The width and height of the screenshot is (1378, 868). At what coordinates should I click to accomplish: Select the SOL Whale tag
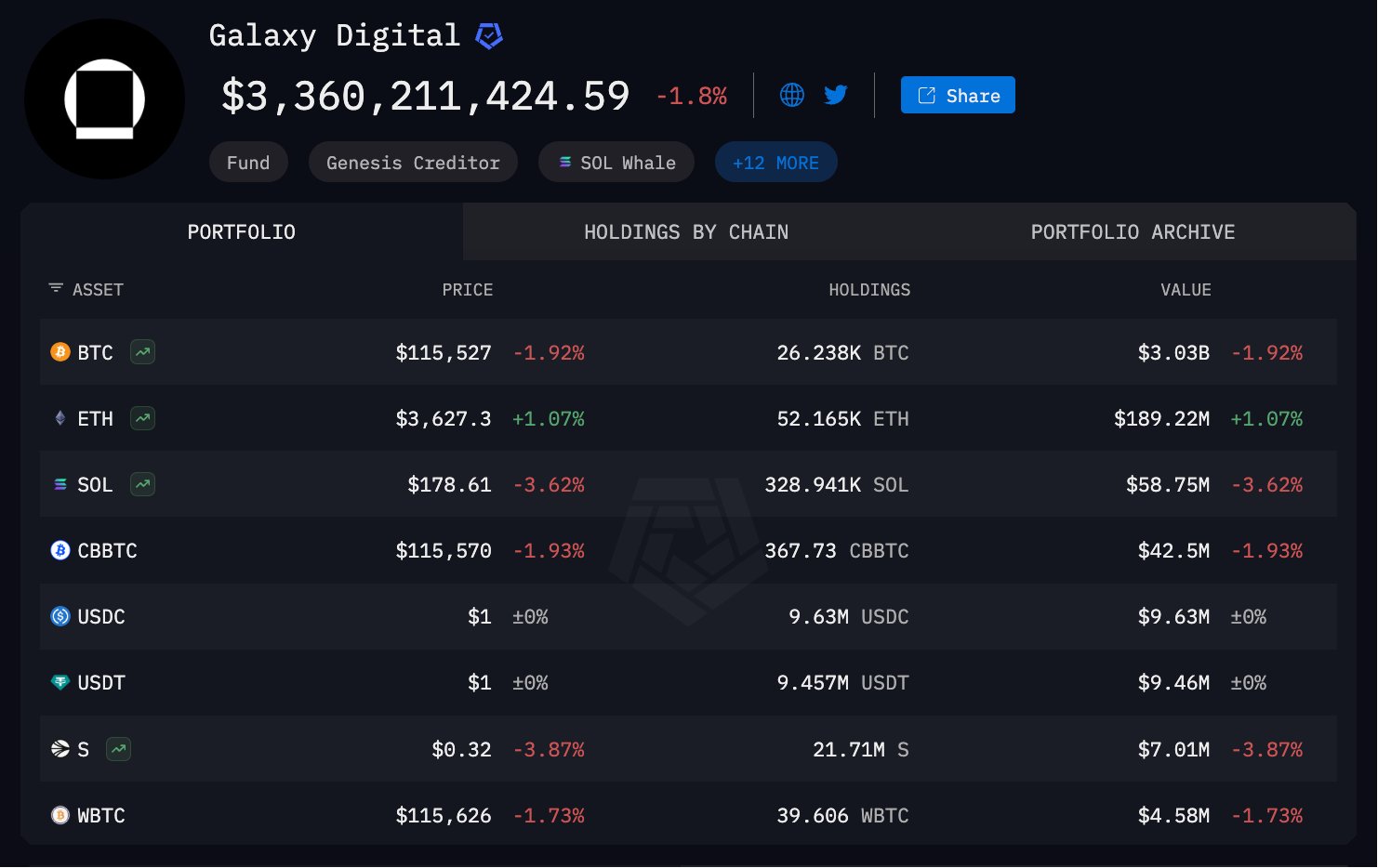[x=616, y=163]
